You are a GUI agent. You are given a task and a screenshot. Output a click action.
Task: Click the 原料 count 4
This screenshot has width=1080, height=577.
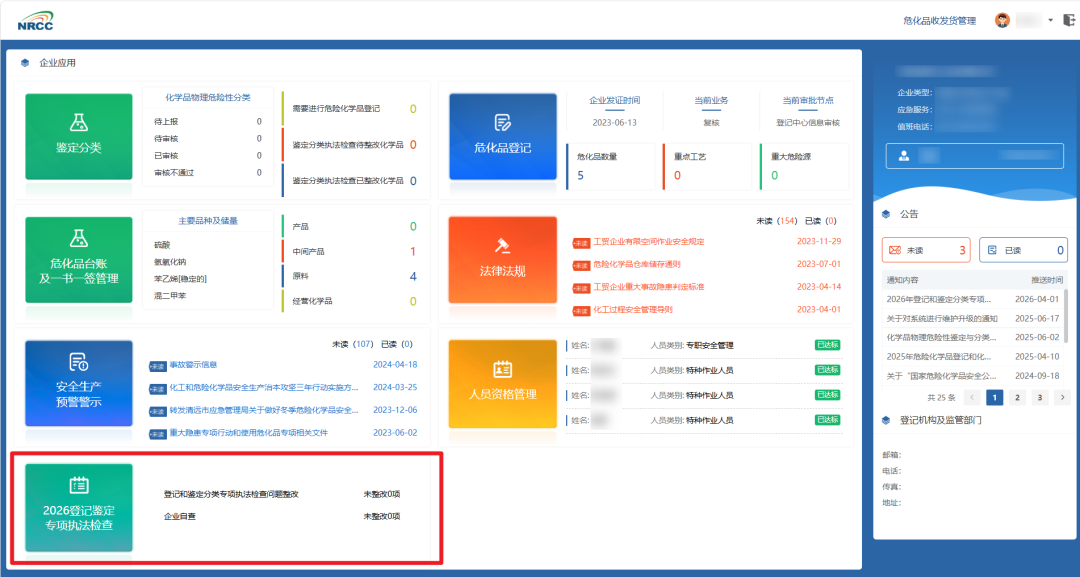coord(413,277)
